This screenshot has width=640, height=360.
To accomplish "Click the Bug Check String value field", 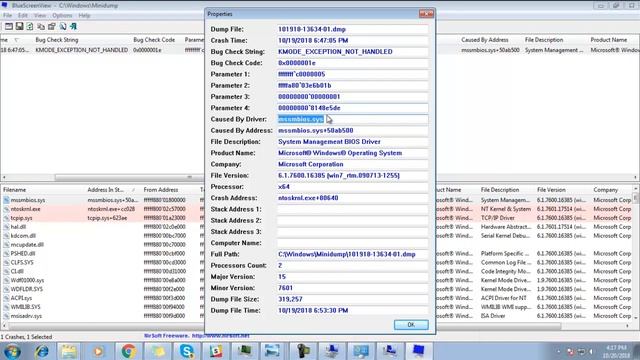I will 353,52.
